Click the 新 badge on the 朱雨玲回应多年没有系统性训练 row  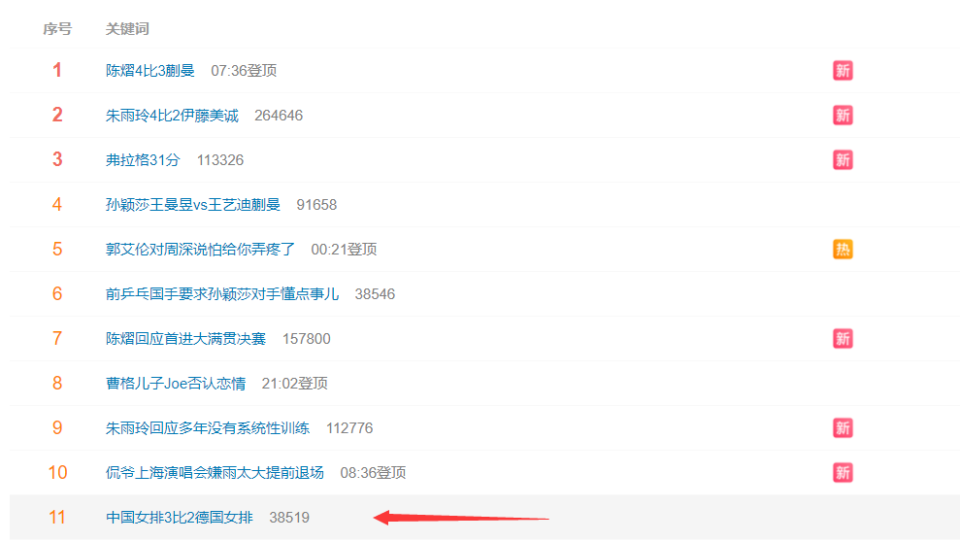(842, 428)
